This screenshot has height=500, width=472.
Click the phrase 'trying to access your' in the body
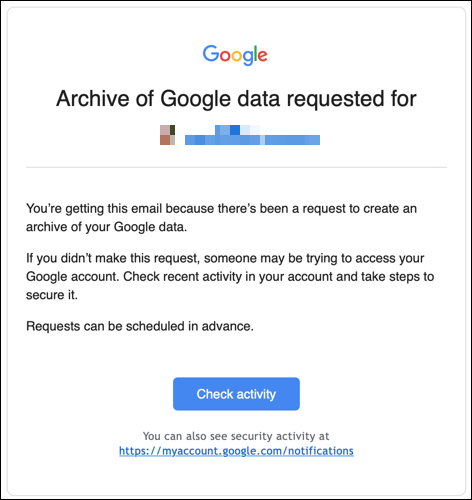(x=365, y=259)
